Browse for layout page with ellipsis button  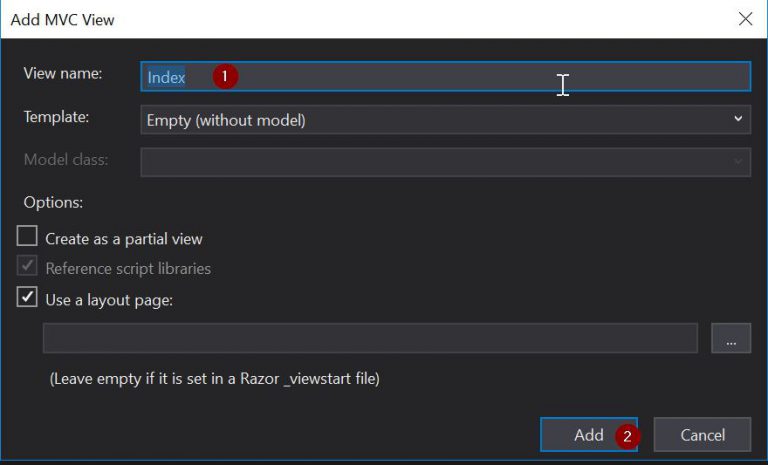pyautogui.click(x=731, y=339)
